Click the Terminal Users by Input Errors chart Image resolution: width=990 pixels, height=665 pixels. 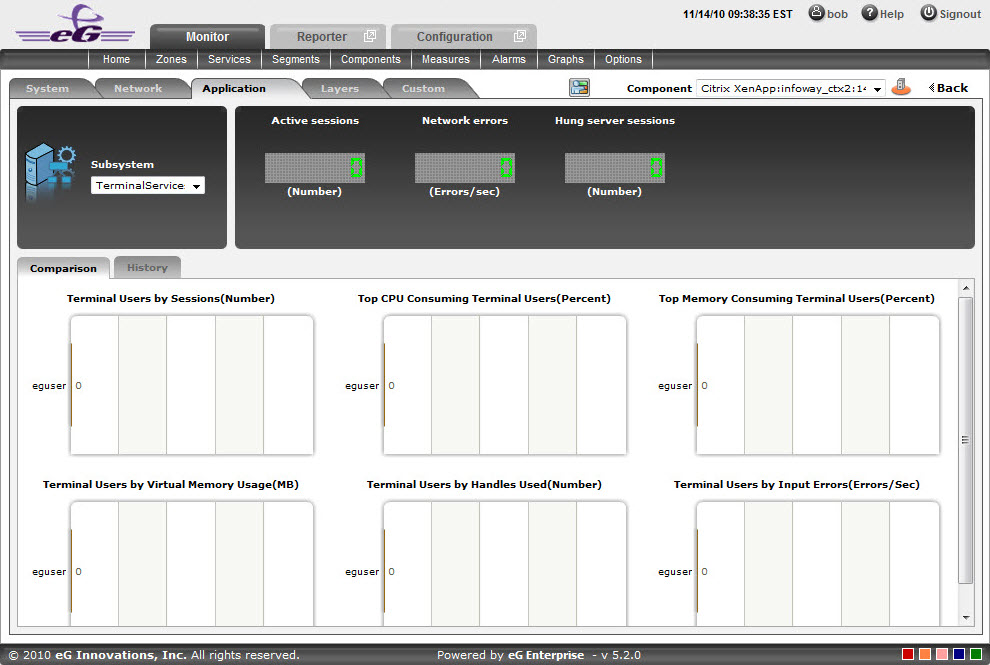pos(818,564)
